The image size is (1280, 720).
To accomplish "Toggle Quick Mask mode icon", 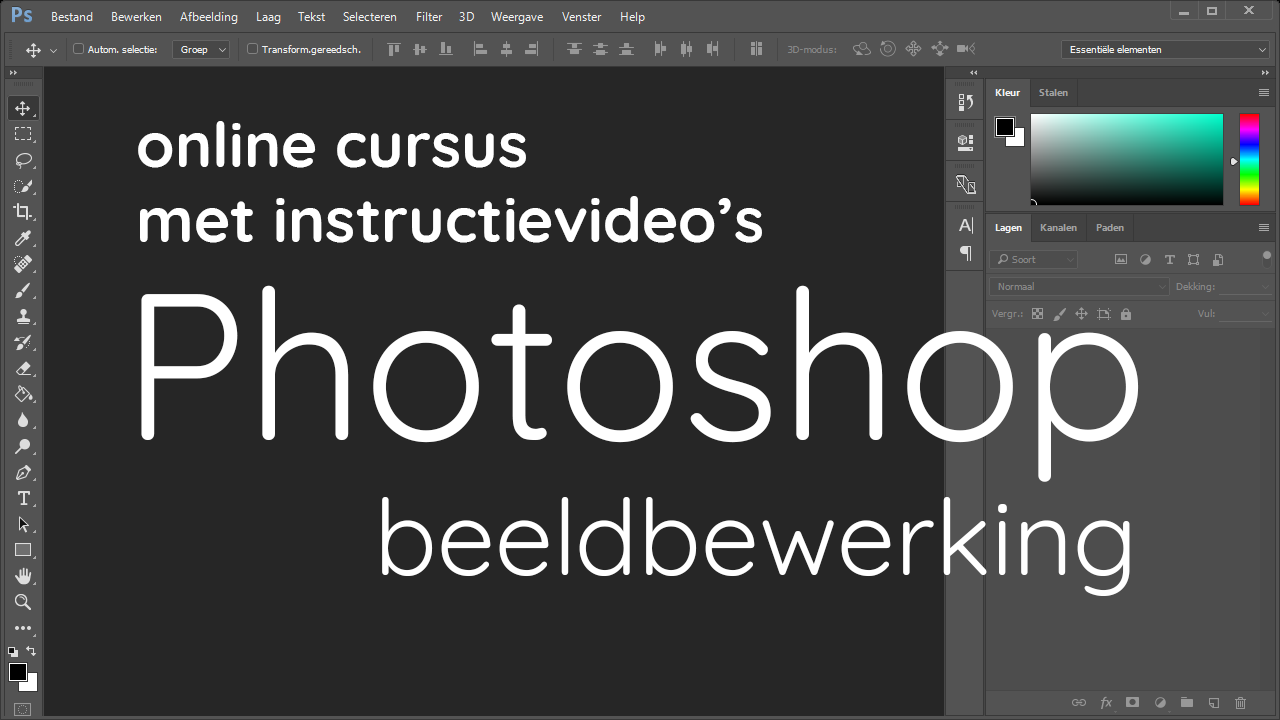I will pos(23,709).
